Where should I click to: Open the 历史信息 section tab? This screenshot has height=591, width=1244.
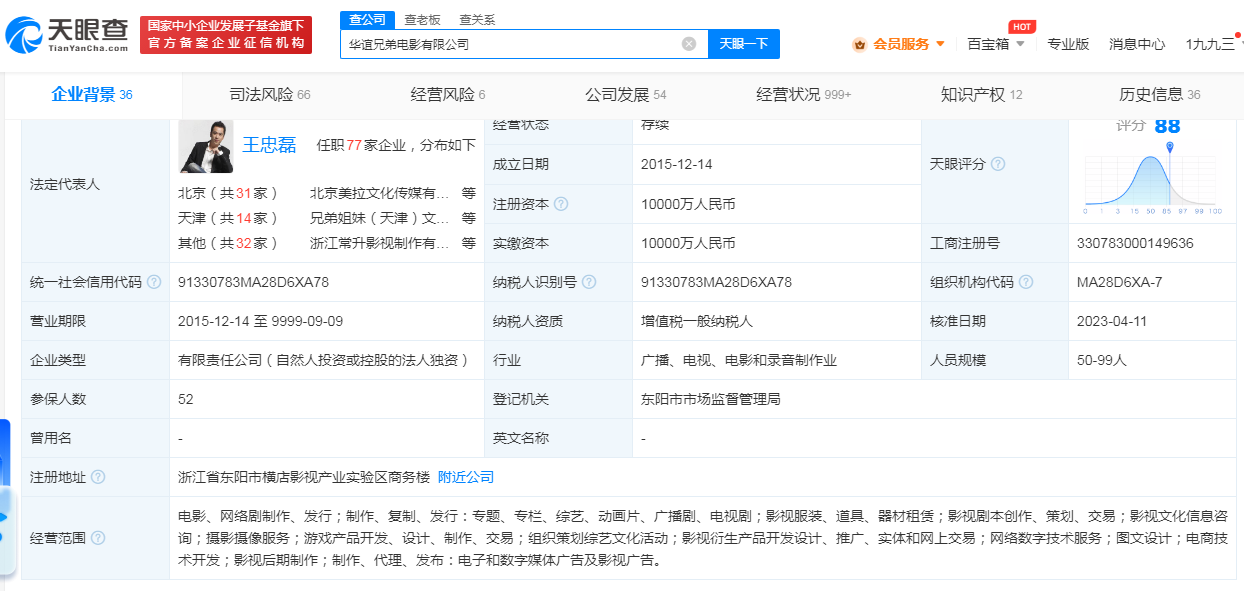point(1160,95)
